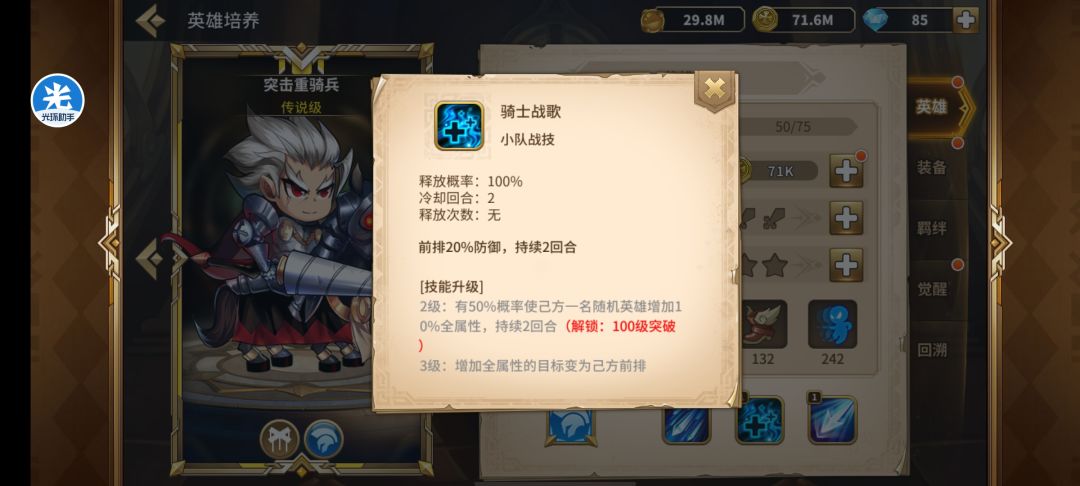Screen dimensions: 1080x486
Task: Tap the plus button beside 71K
Action: point(847,171)
